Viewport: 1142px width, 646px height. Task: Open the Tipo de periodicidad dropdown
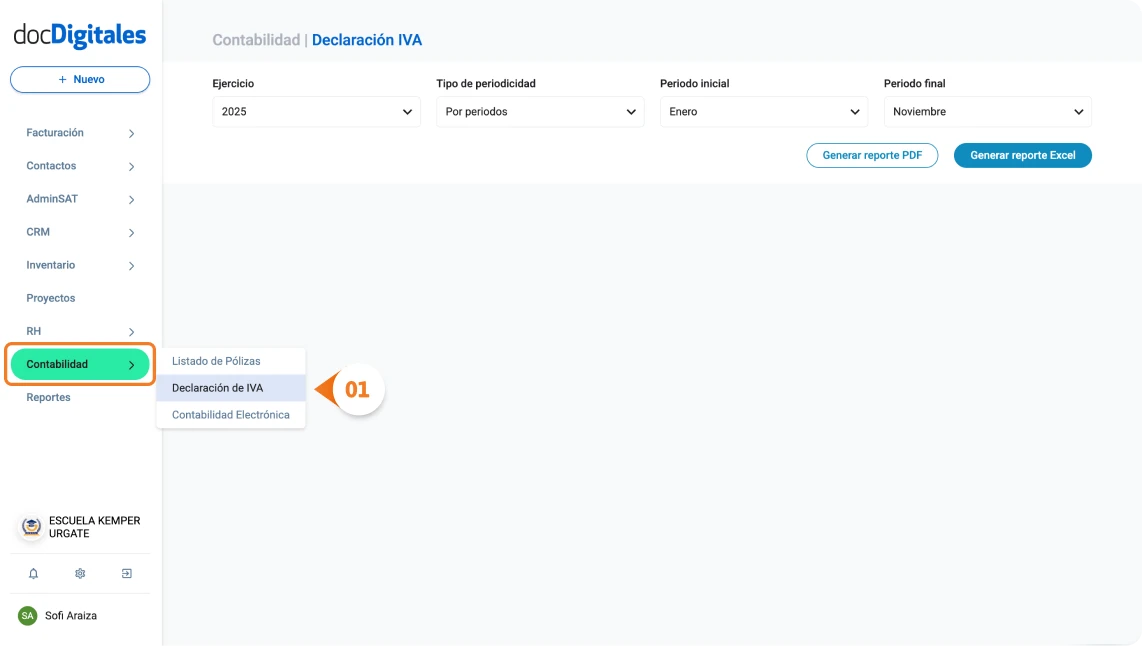pyautogui.click(x=539, y=111)
